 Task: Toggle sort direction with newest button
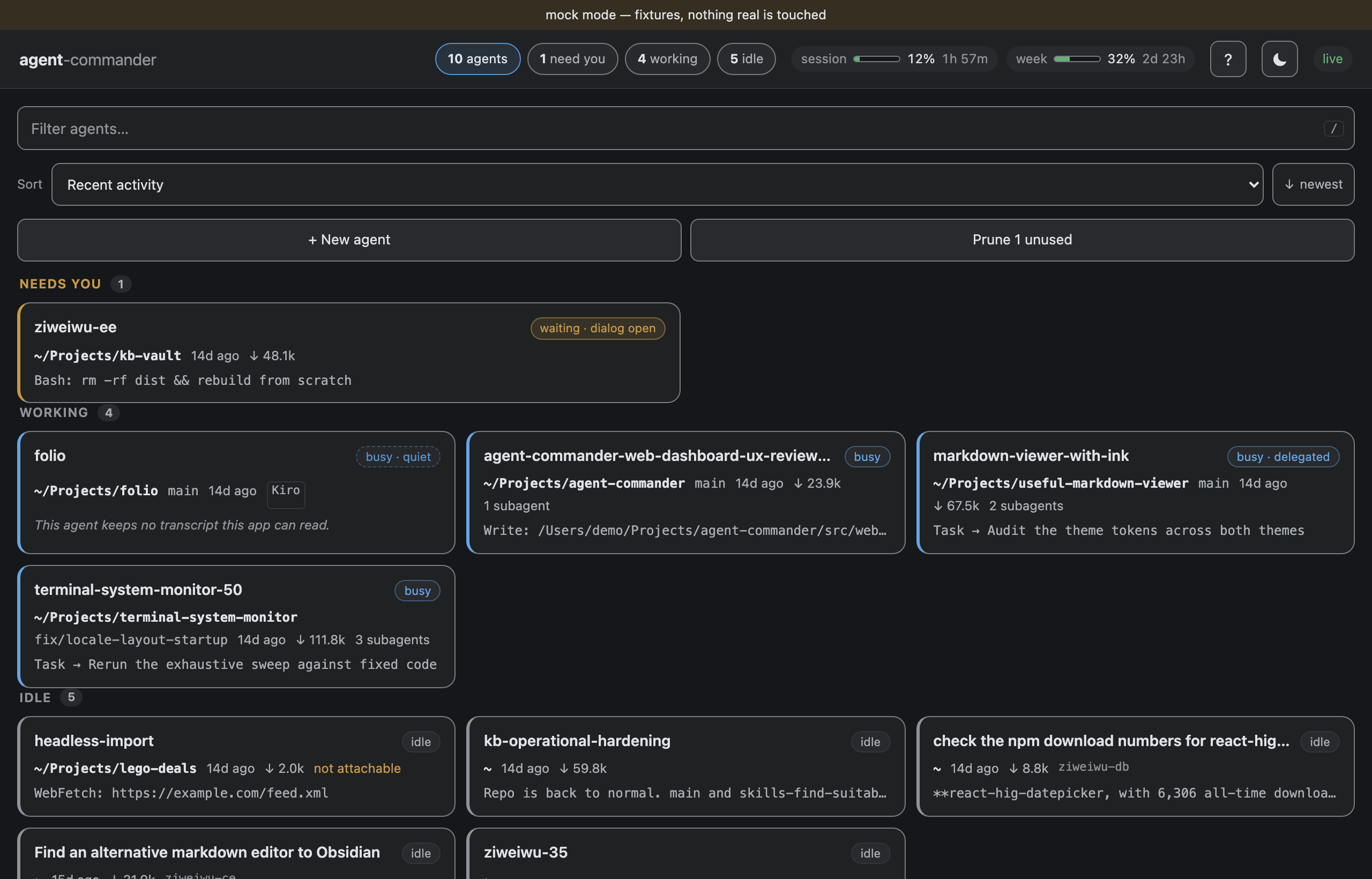click(1313, 184)
